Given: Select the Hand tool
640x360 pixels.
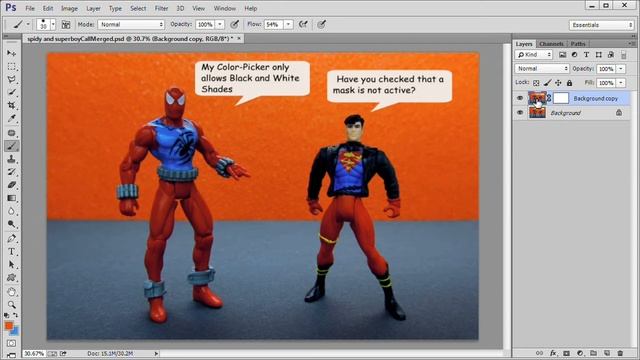Looking at the screenshot, I should [11, 292].
